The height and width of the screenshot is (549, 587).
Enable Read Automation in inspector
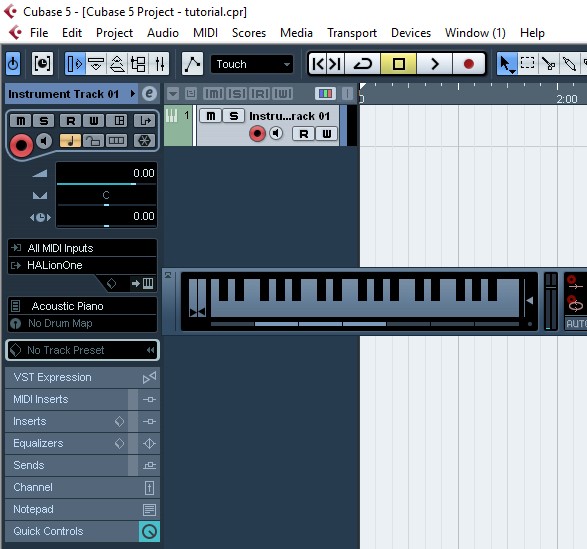pos(71,121)
